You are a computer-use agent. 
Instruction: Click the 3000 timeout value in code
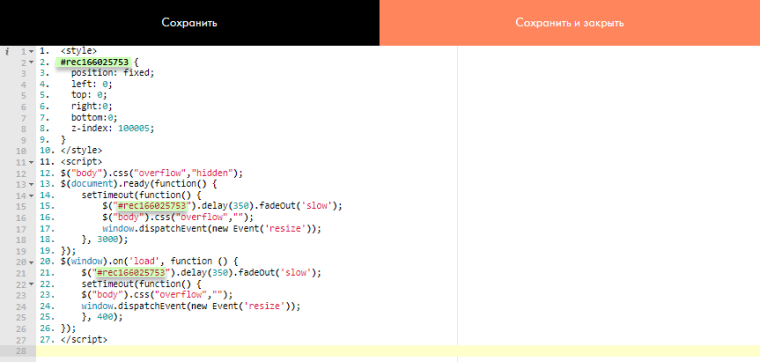click(x=106, y=239)
